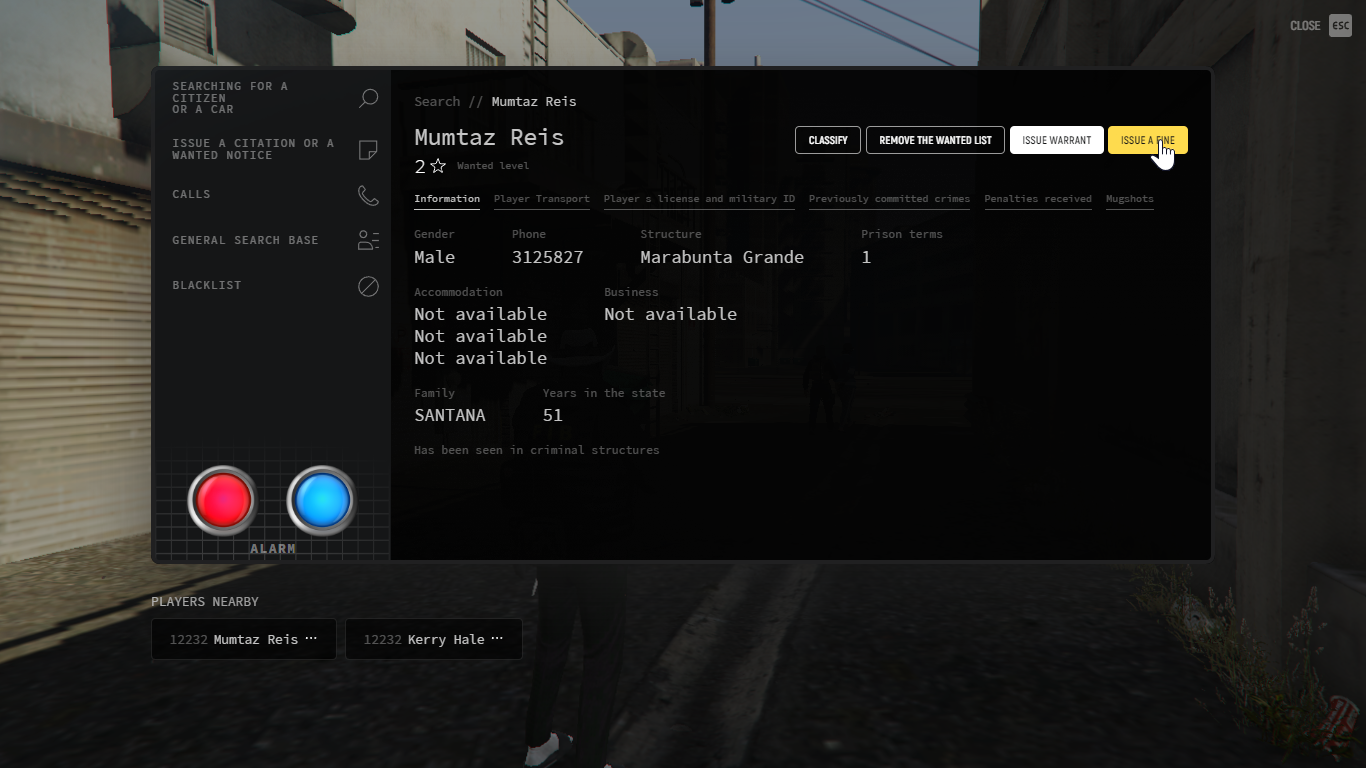Click the Players Nearby heading

pos(205,602)
